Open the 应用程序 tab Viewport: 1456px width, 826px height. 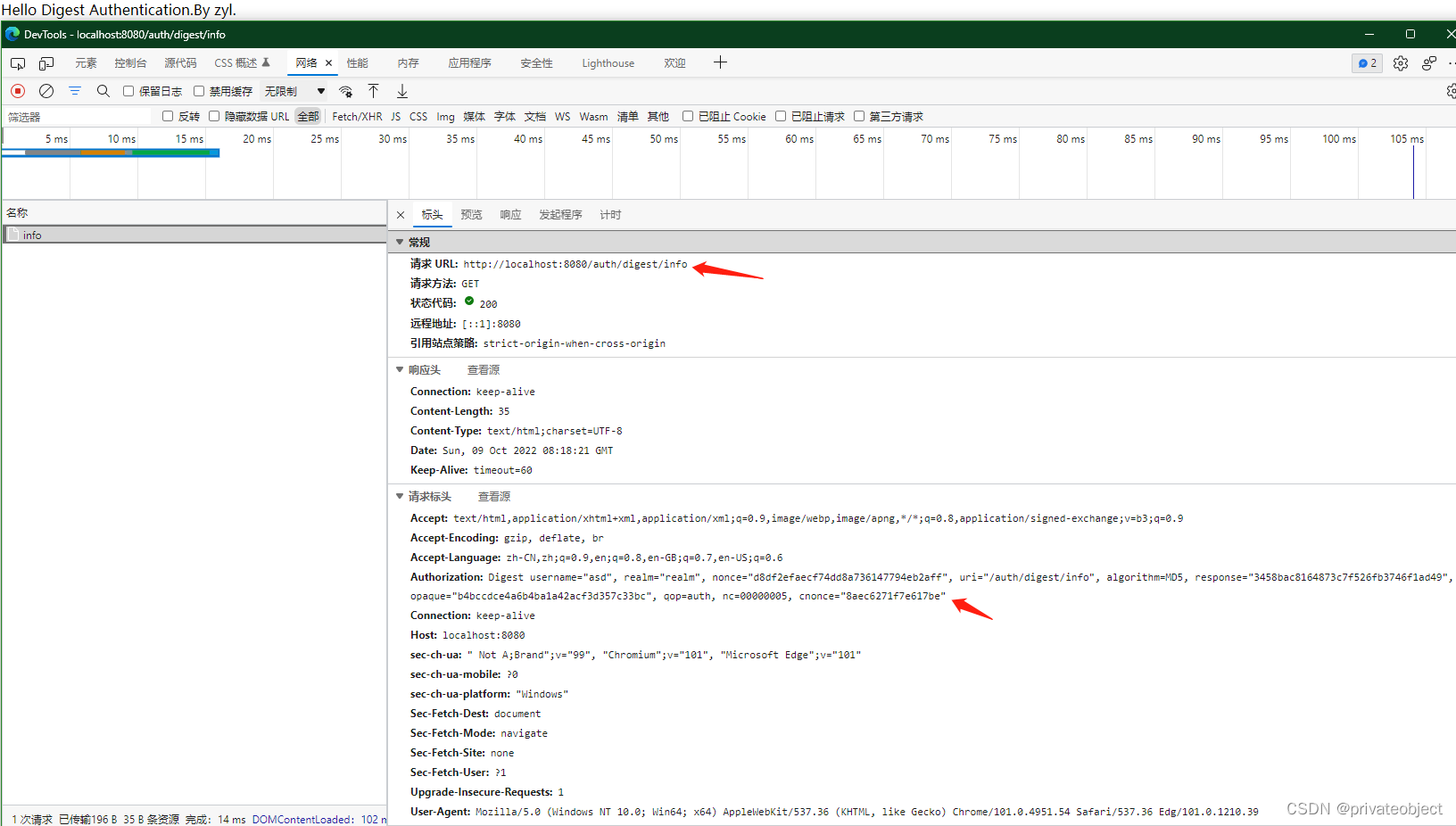470,63
